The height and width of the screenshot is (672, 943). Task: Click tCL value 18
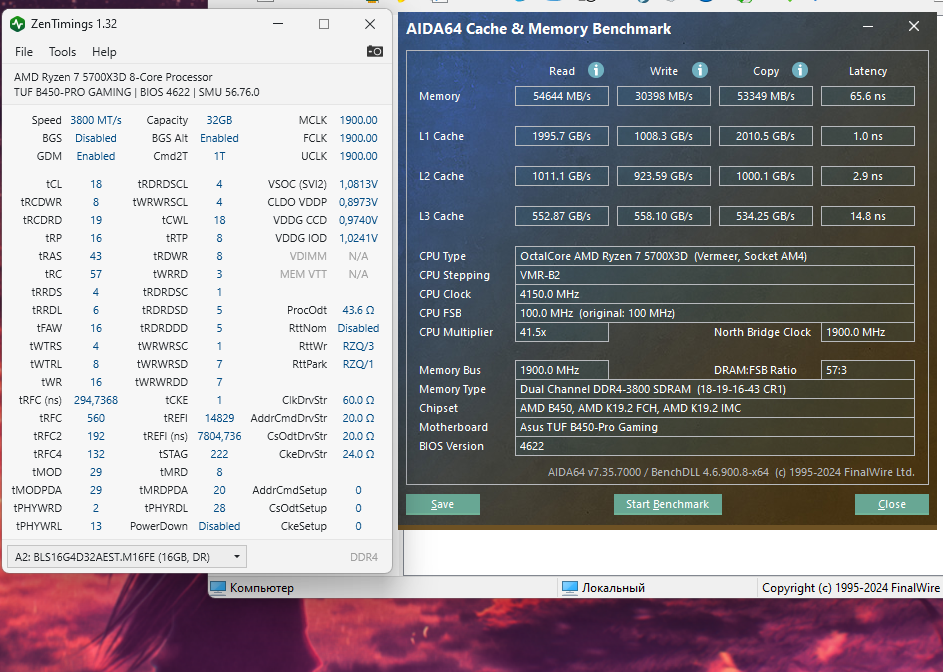tap(96, 184)
